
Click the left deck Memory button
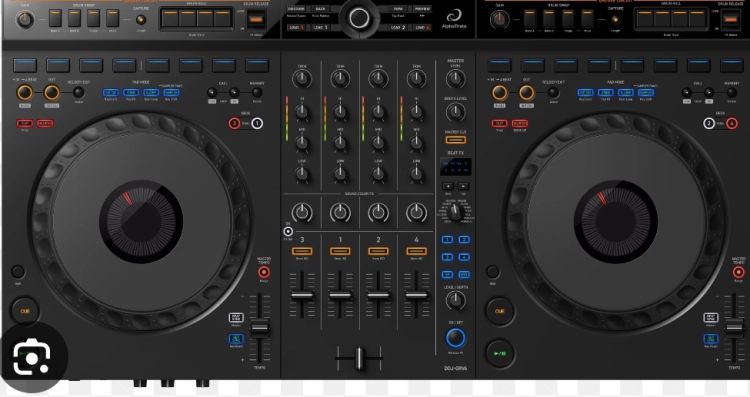pyautogui.click(x=257, y=92)
